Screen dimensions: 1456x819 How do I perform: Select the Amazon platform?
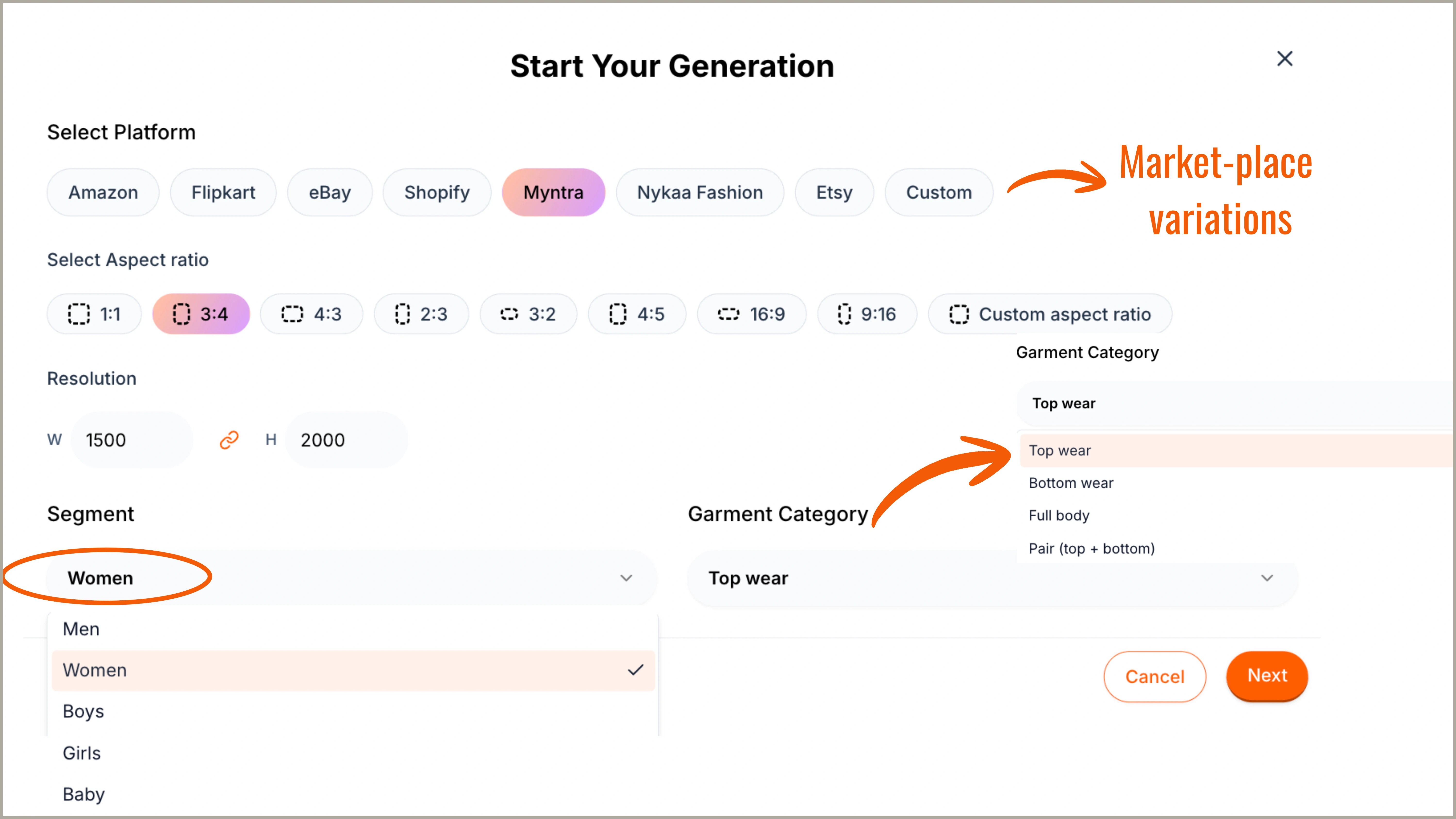[103, 192]
